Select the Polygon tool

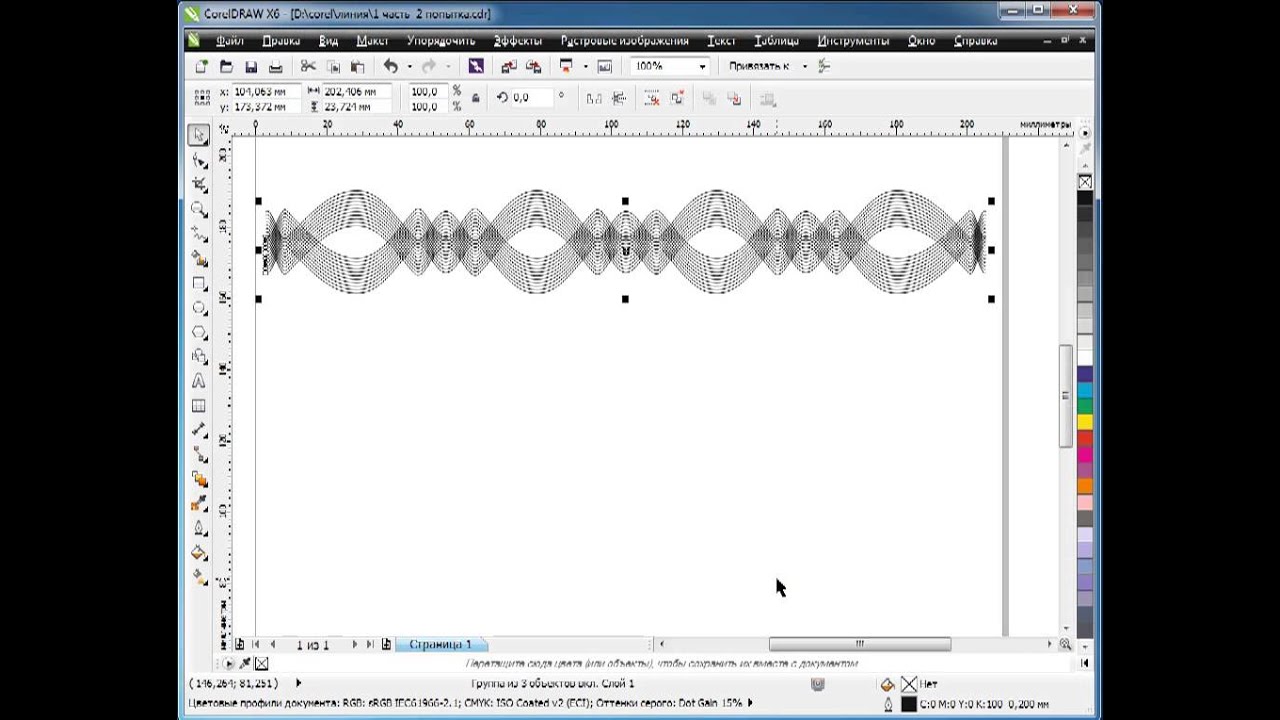[x=200, y=332]
